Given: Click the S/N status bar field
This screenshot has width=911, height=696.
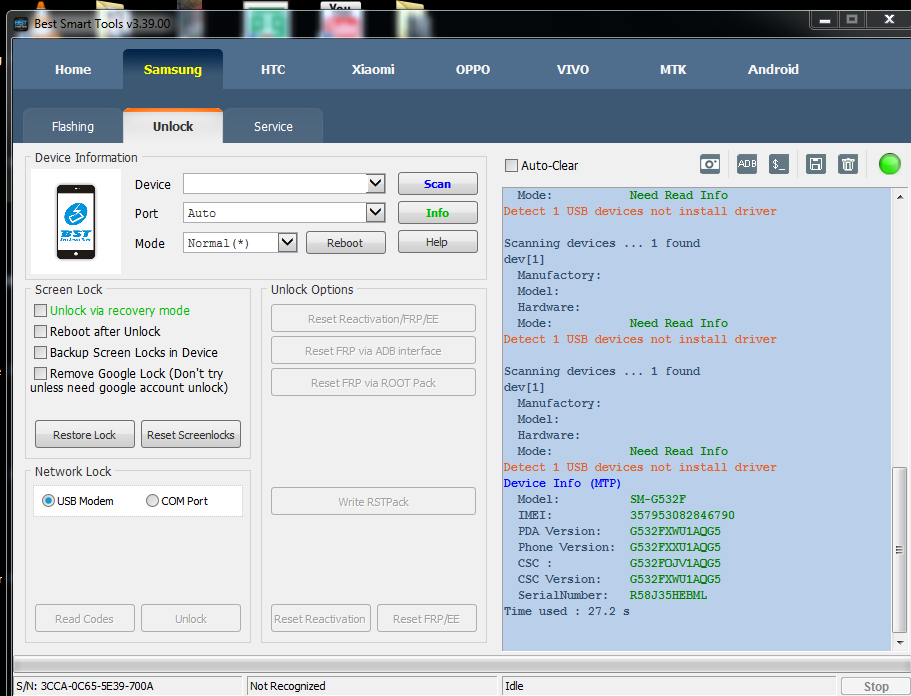Looking at the screenshot, I should [x=128, y=686].
